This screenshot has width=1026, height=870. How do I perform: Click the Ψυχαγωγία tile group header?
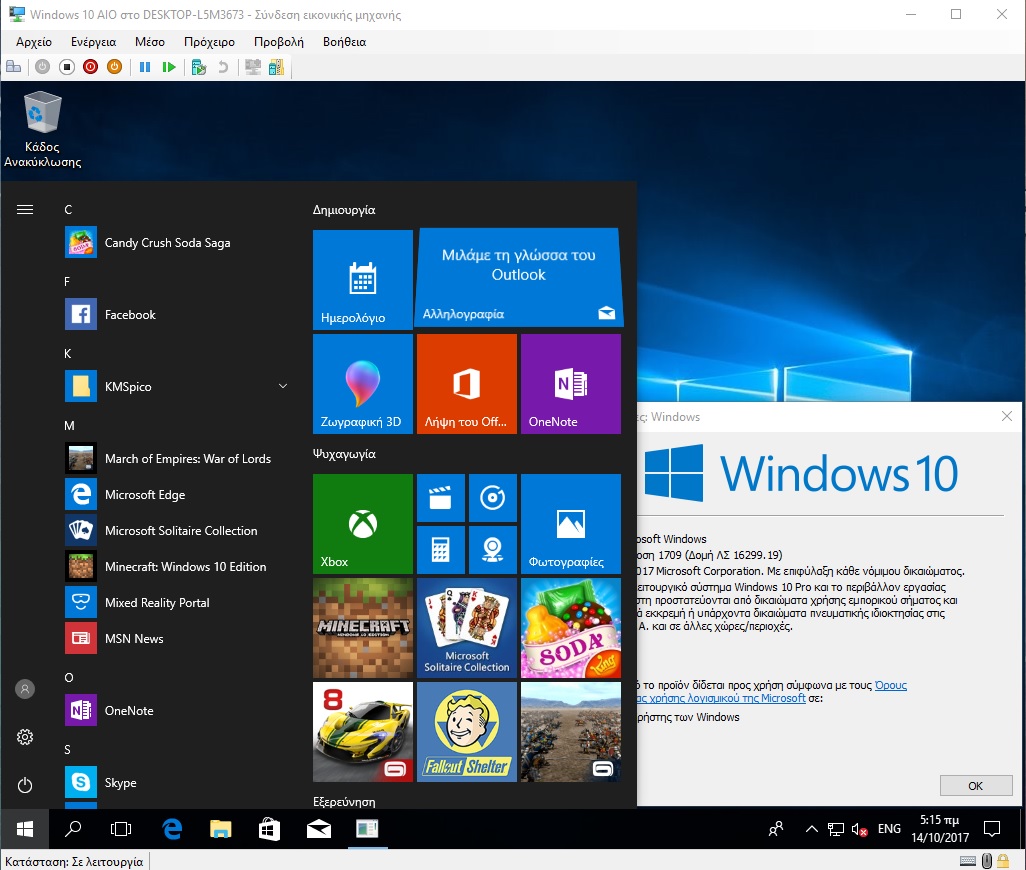click(344, 454)
